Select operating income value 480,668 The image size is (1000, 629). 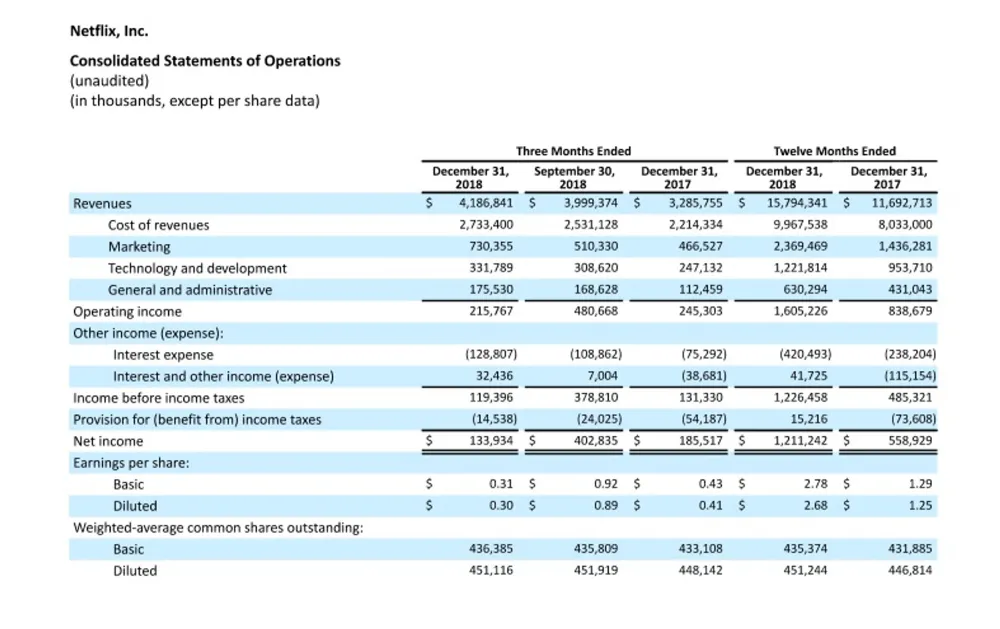[x=596, y=311]
